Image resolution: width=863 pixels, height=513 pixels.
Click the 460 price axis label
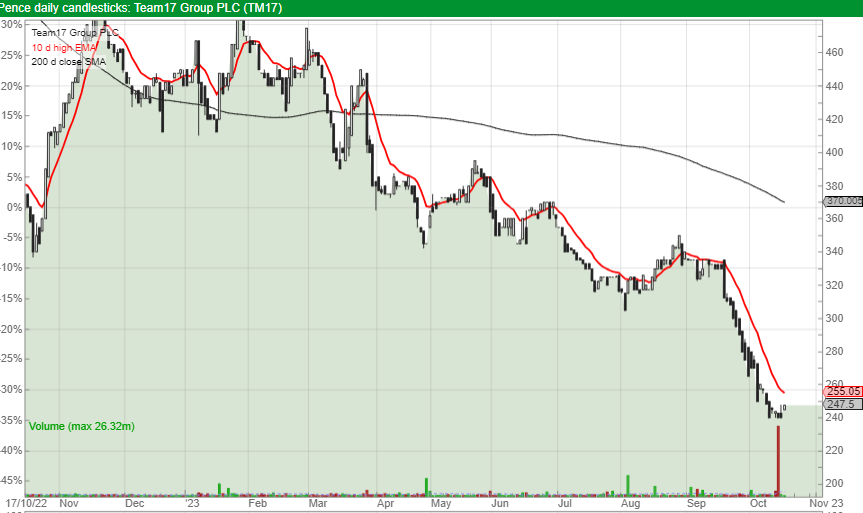(x=834, y=52)
